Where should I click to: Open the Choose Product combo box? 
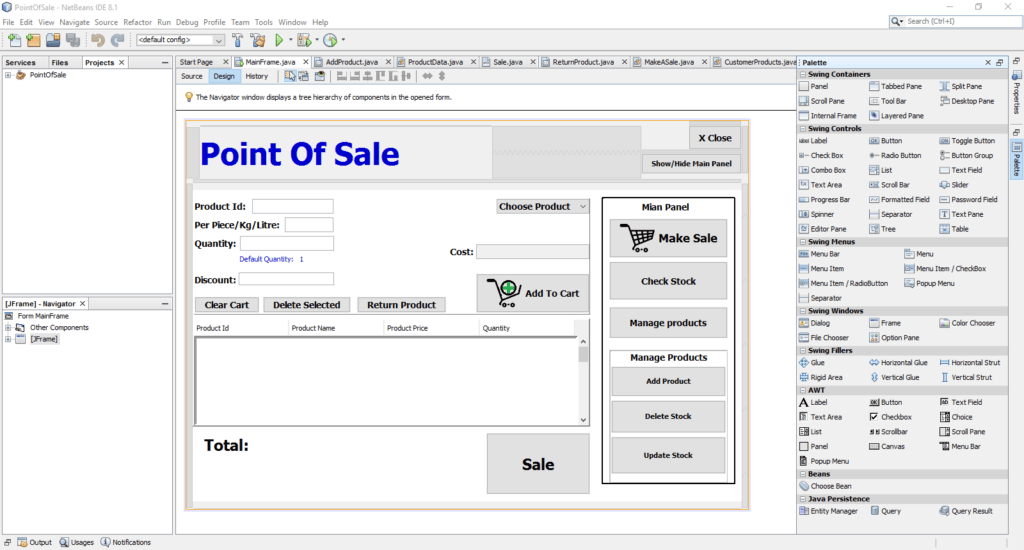click(x=542, y=206)
